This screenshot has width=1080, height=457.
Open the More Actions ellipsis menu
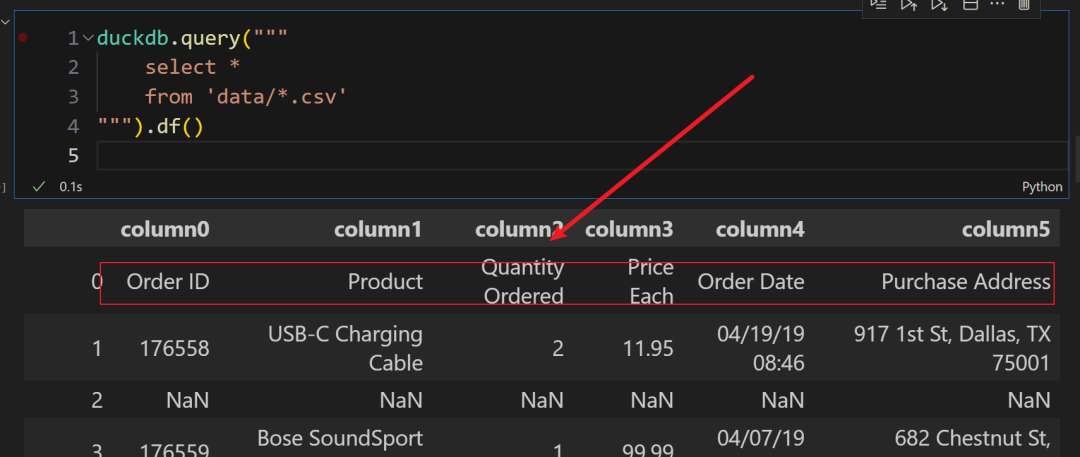996,5
